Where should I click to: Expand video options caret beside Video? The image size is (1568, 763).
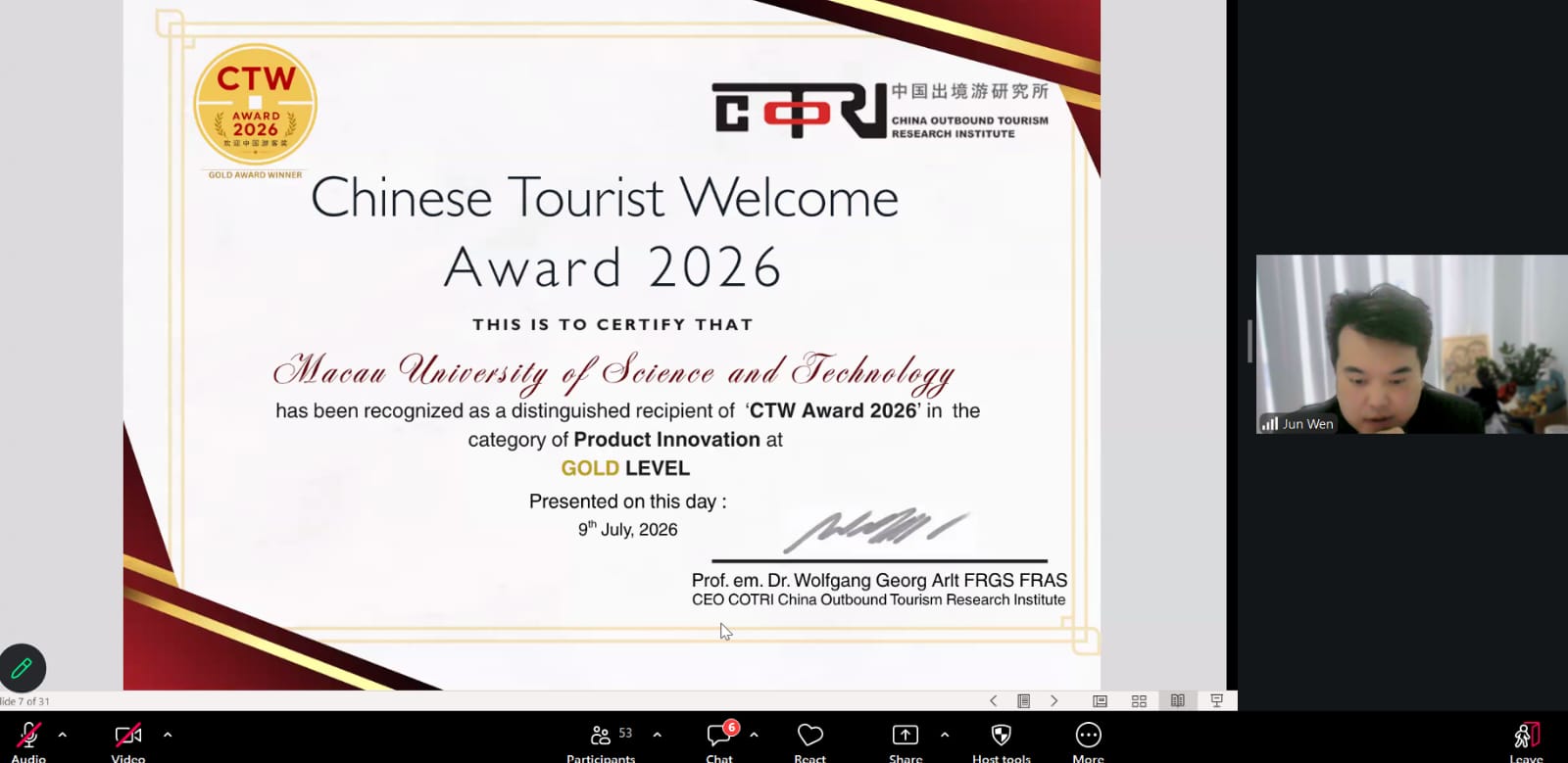(x=168, y=734)
